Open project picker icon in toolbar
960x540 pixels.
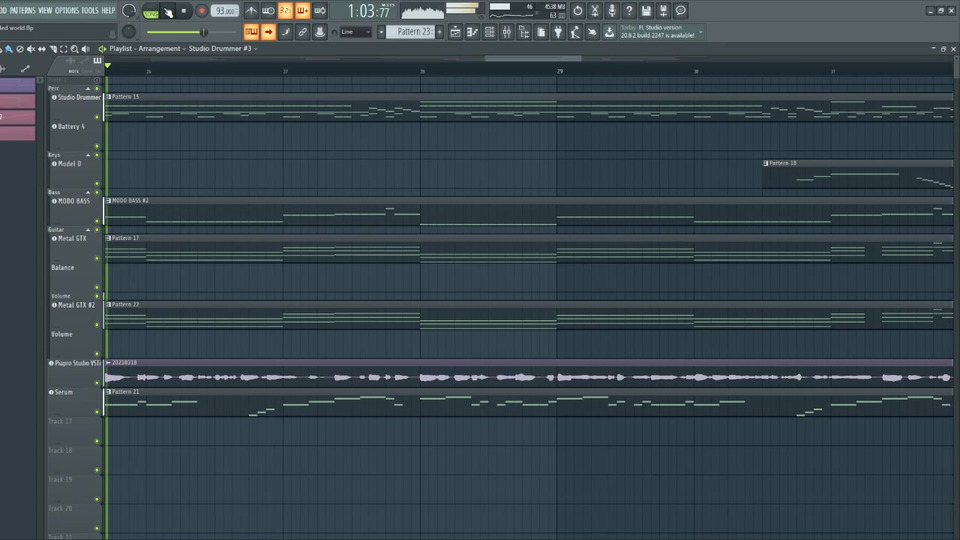(x=541, y=32)
